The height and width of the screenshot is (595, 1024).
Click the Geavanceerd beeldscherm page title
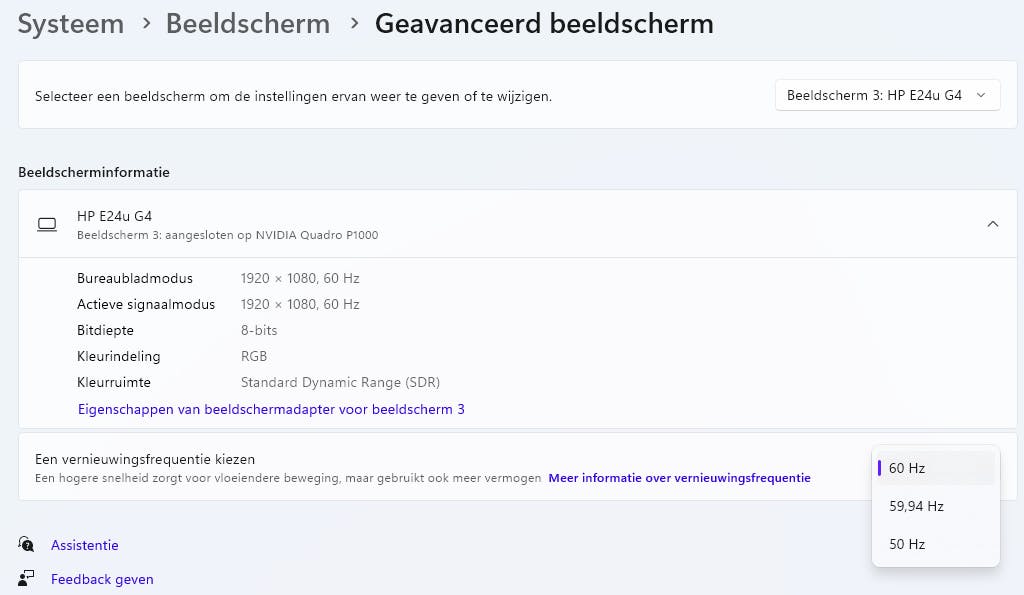(x=544, y=23)
